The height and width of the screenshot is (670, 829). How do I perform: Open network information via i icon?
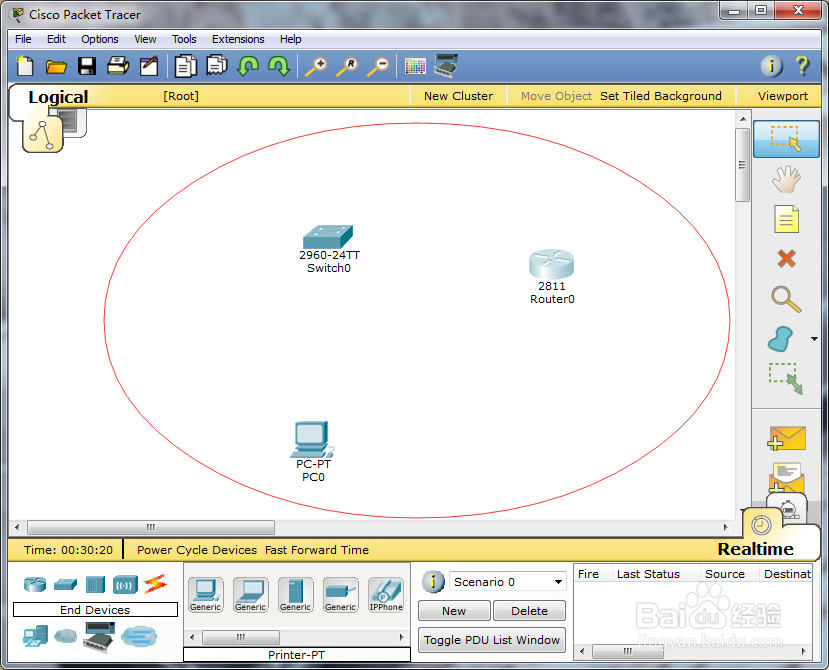771,66
